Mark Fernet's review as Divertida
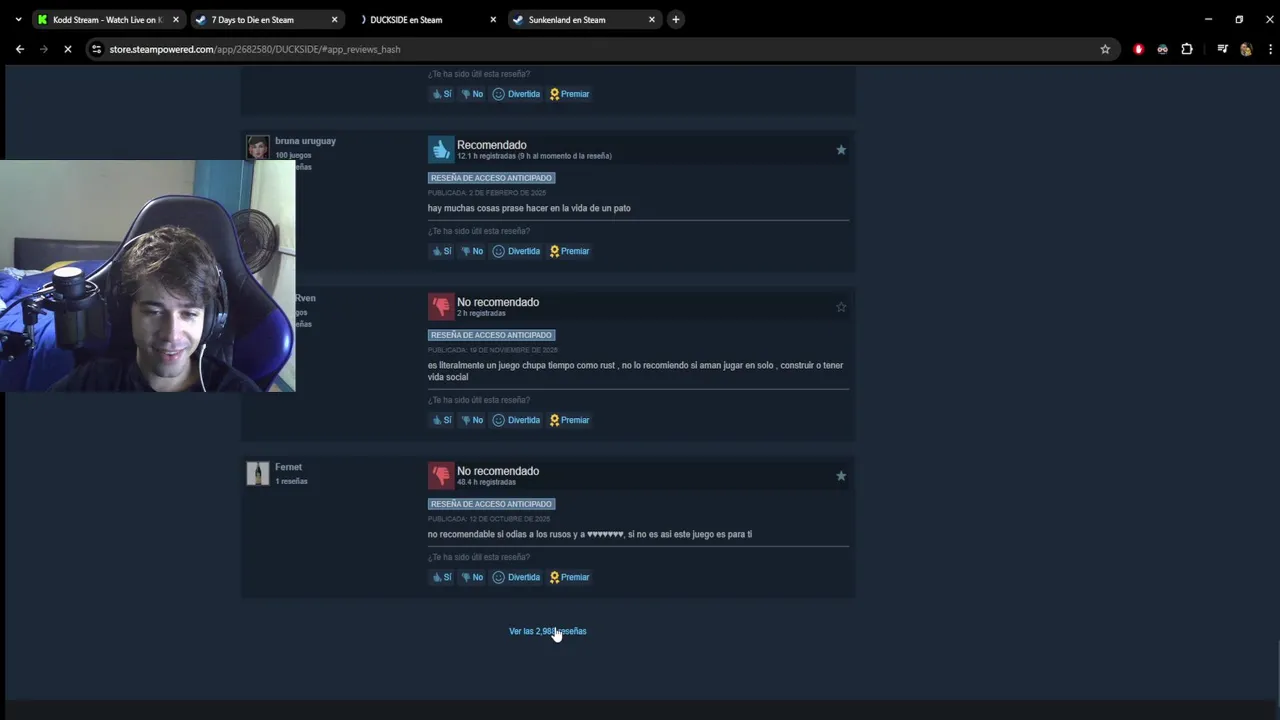The image size is (1280, 720). (x=516, y=577)
